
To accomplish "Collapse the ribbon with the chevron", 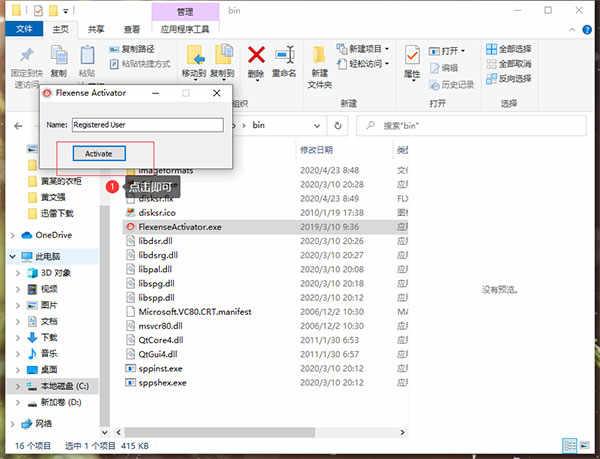I will tap(572, 29).
